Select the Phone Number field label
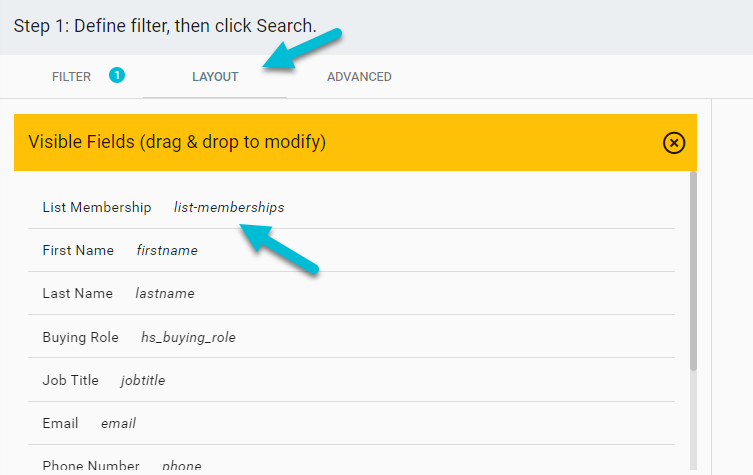 click(91, 466)
